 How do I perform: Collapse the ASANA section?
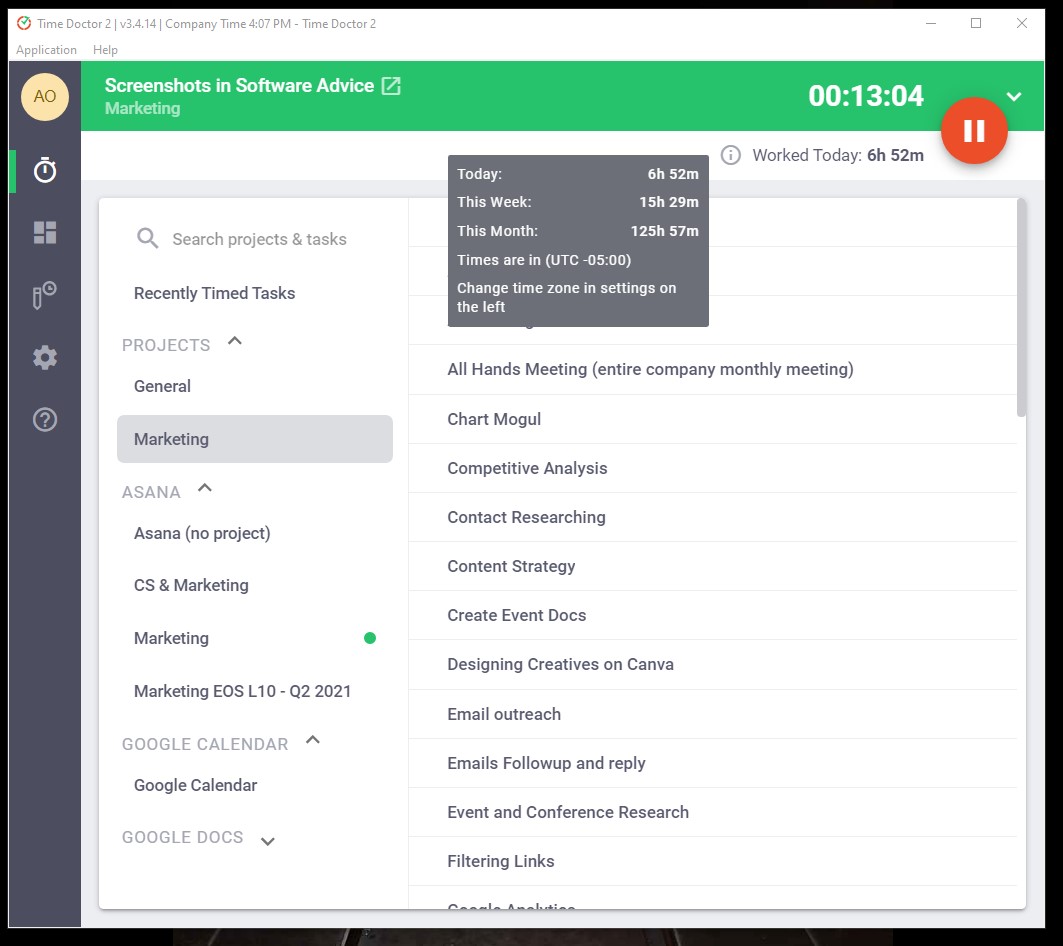(205, 488)
